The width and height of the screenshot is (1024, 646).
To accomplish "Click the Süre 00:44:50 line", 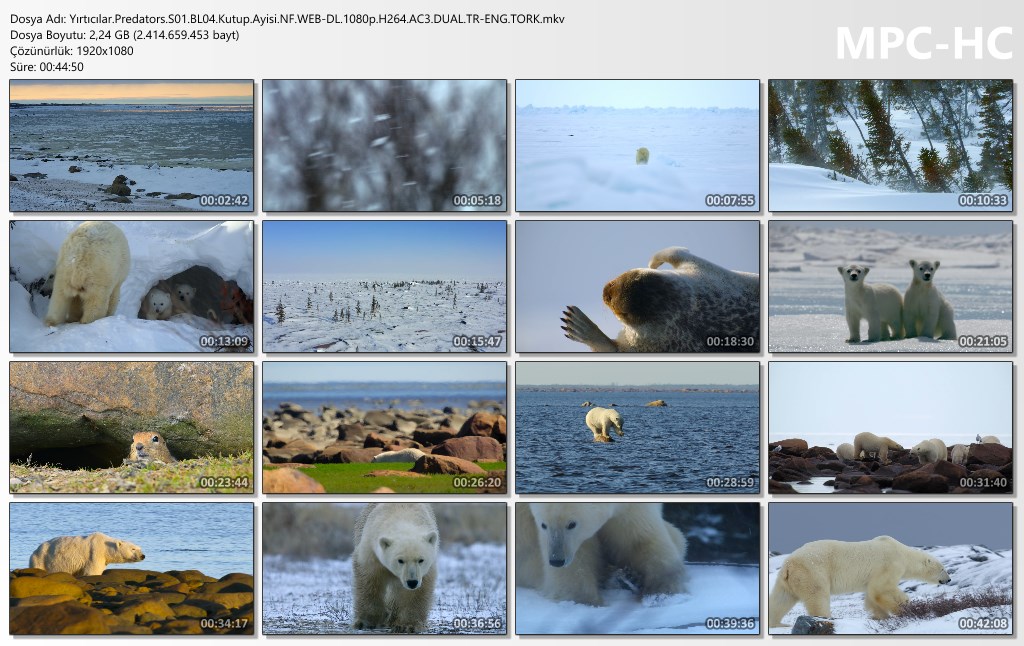I will point(47,67).
